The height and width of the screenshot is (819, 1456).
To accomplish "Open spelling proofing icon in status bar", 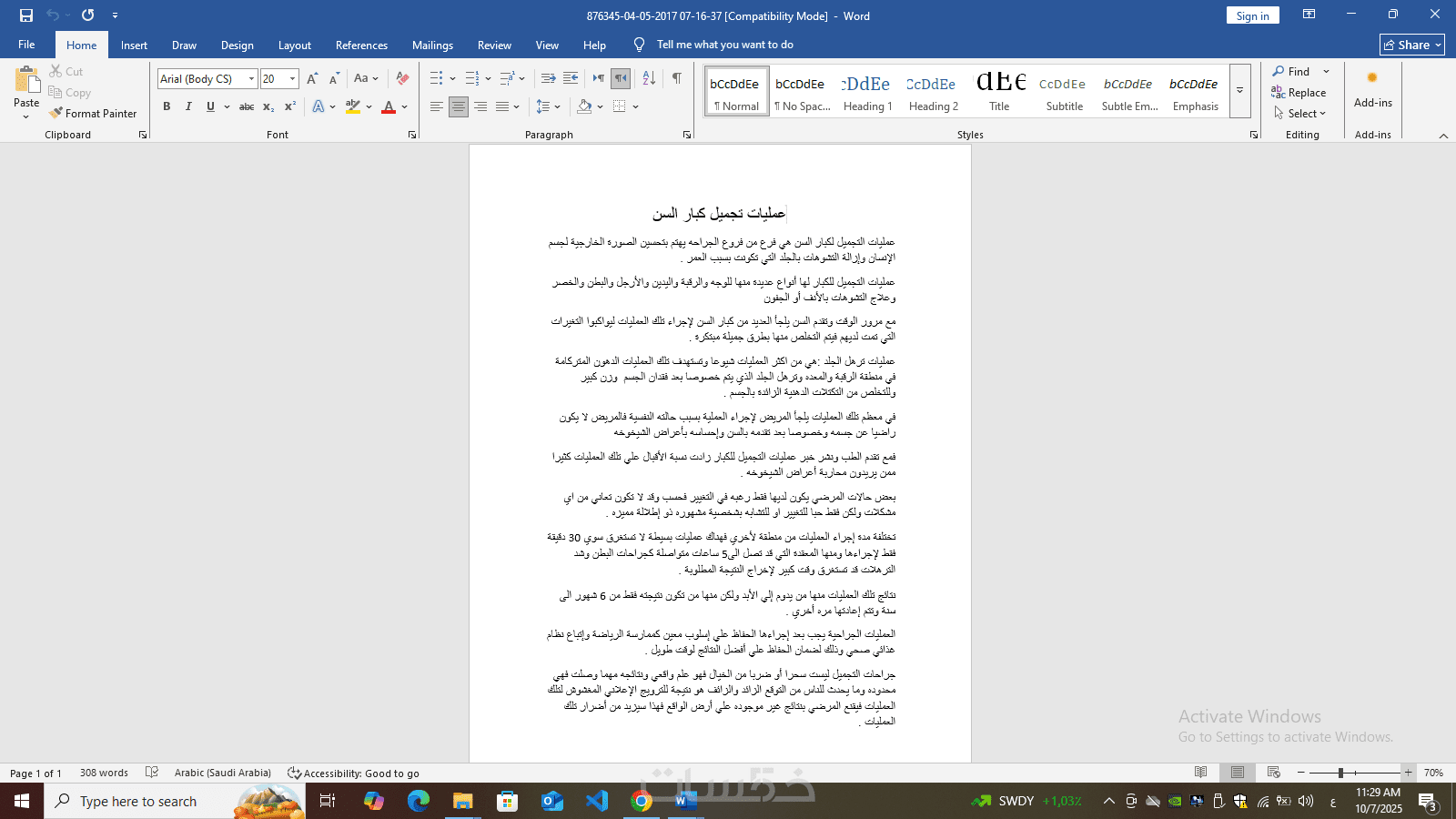I will [x=153, y=773].
